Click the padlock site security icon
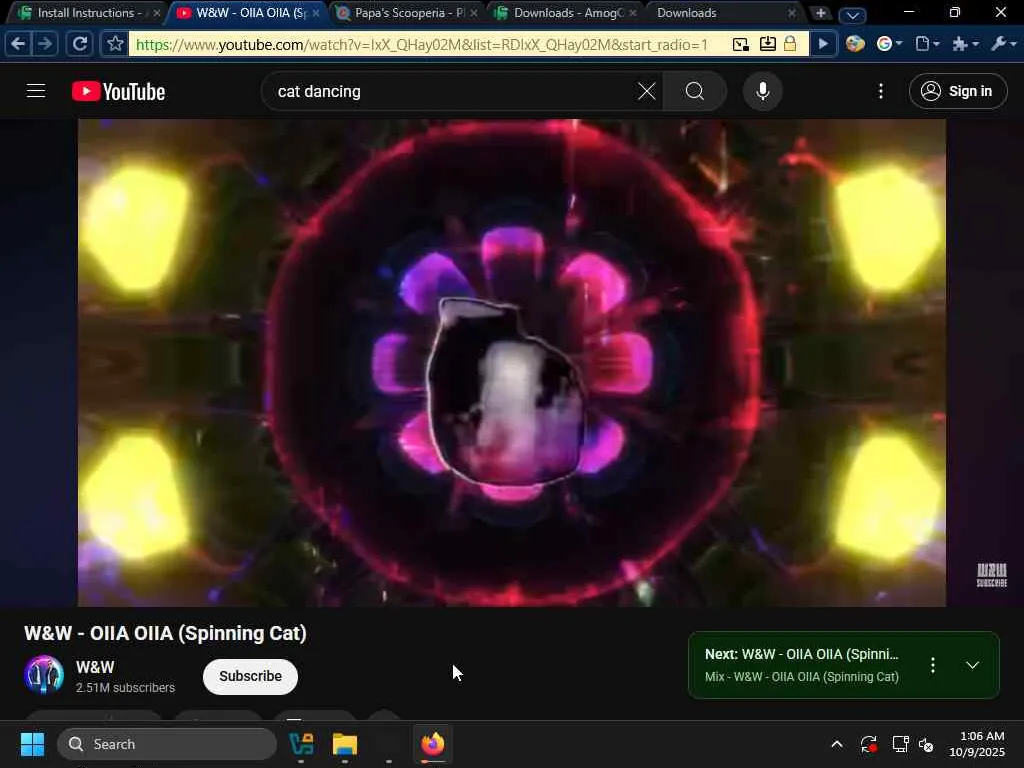 tap(790, 44)
